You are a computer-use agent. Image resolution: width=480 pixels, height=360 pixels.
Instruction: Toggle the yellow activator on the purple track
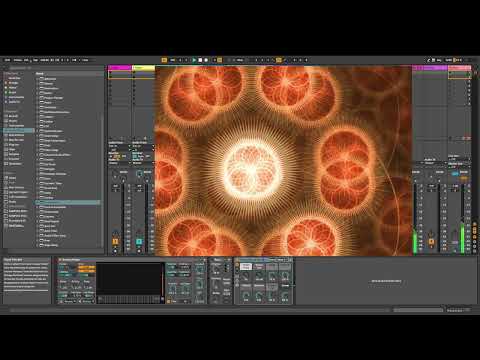point(431,241)
